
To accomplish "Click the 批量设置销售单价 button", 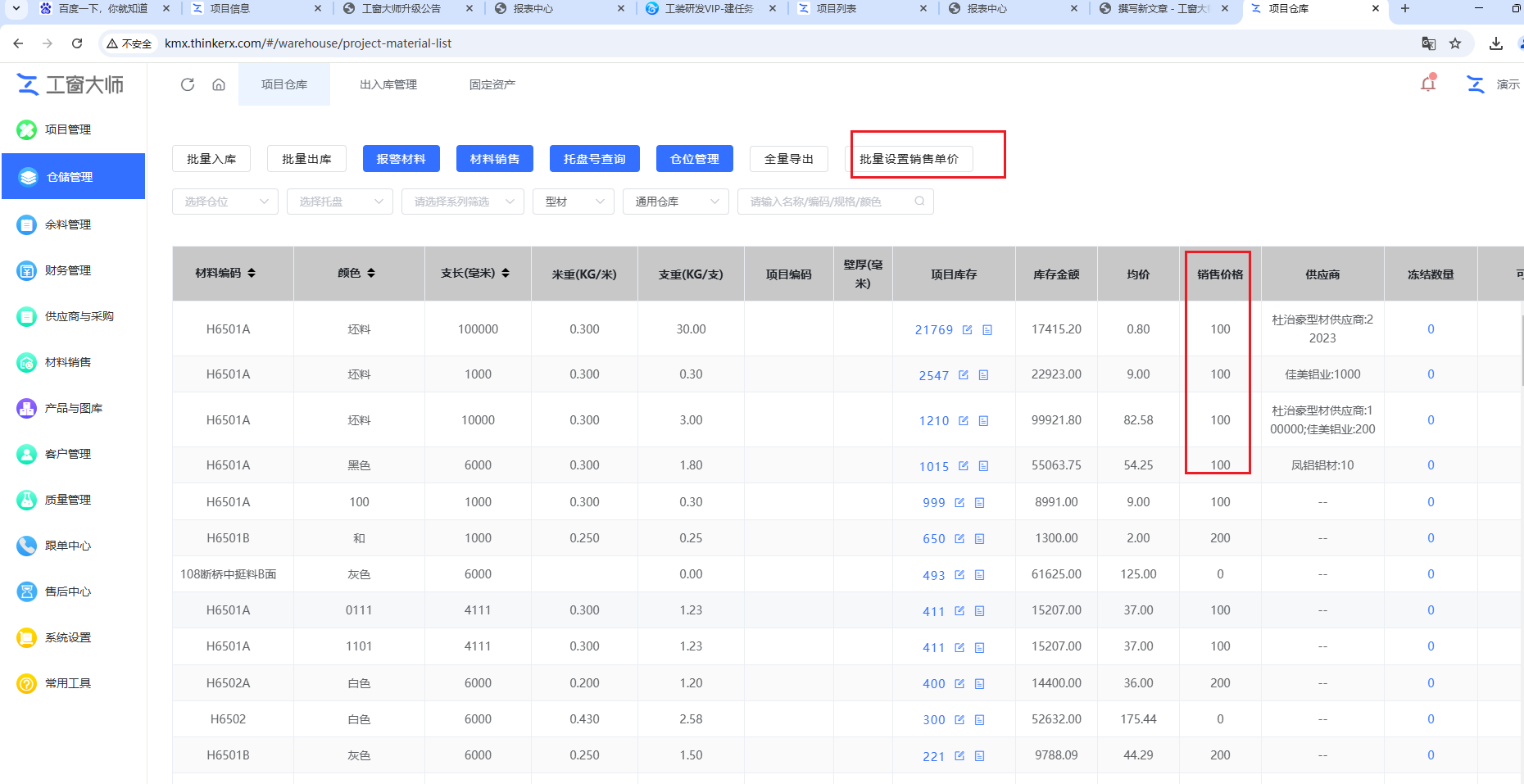I will [909, 159].
